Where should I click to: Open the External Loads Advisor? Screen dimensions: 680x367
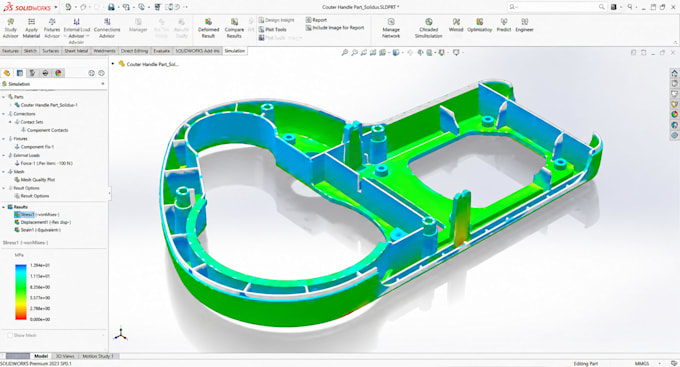(76, 30)
